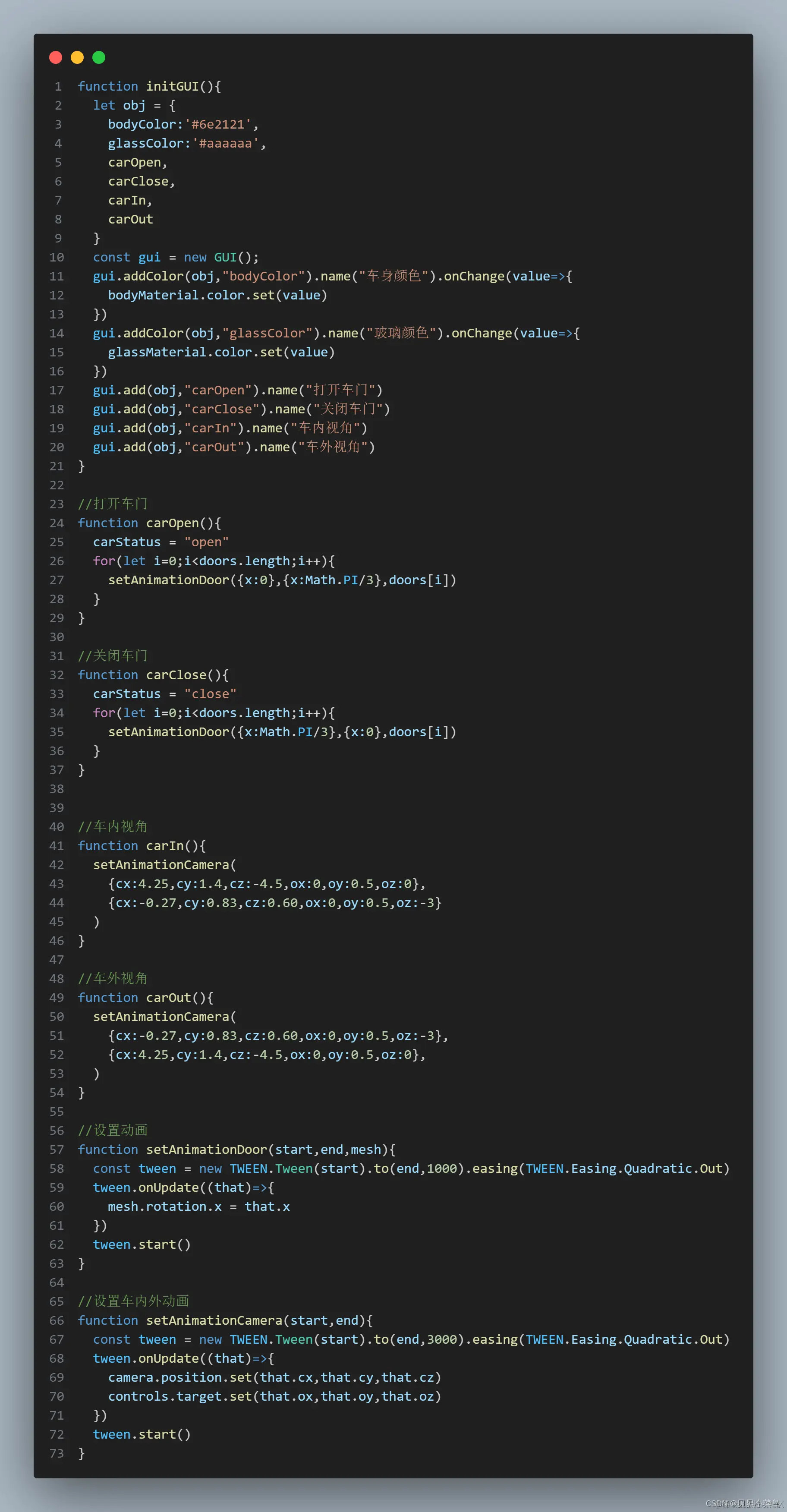Click the comment '//车内视角'
Image resolution: width=787 pixels, height=1512 pixels.
(113, 826)
